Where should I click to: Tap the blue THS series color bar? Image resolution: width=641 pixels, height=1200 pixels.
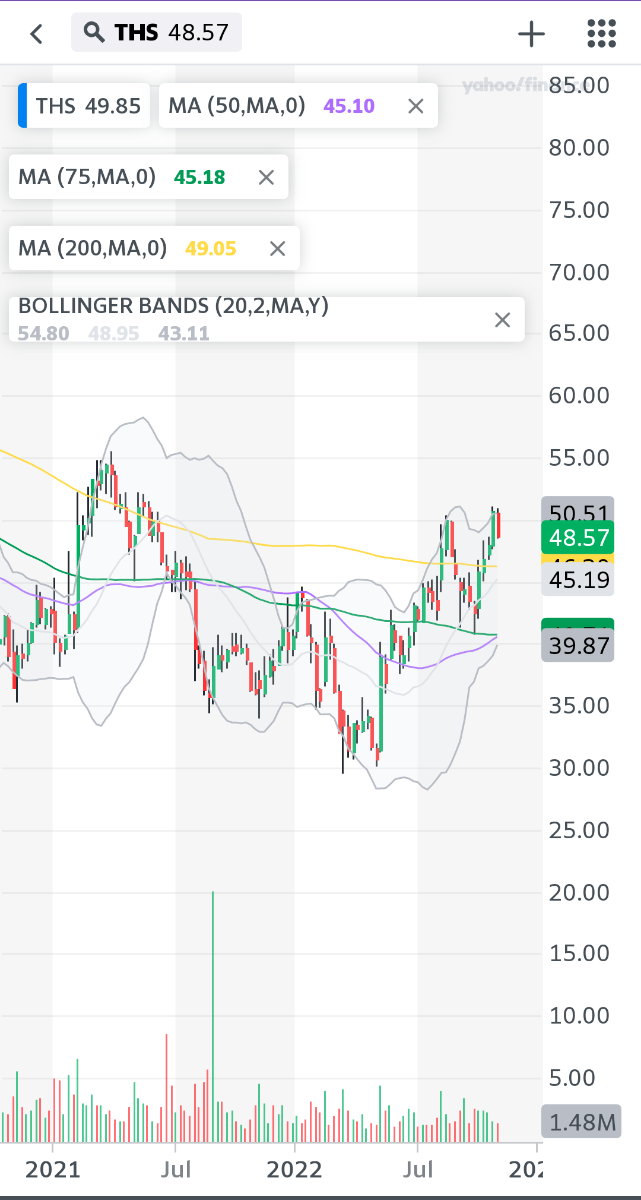click(x=22, y=106)
